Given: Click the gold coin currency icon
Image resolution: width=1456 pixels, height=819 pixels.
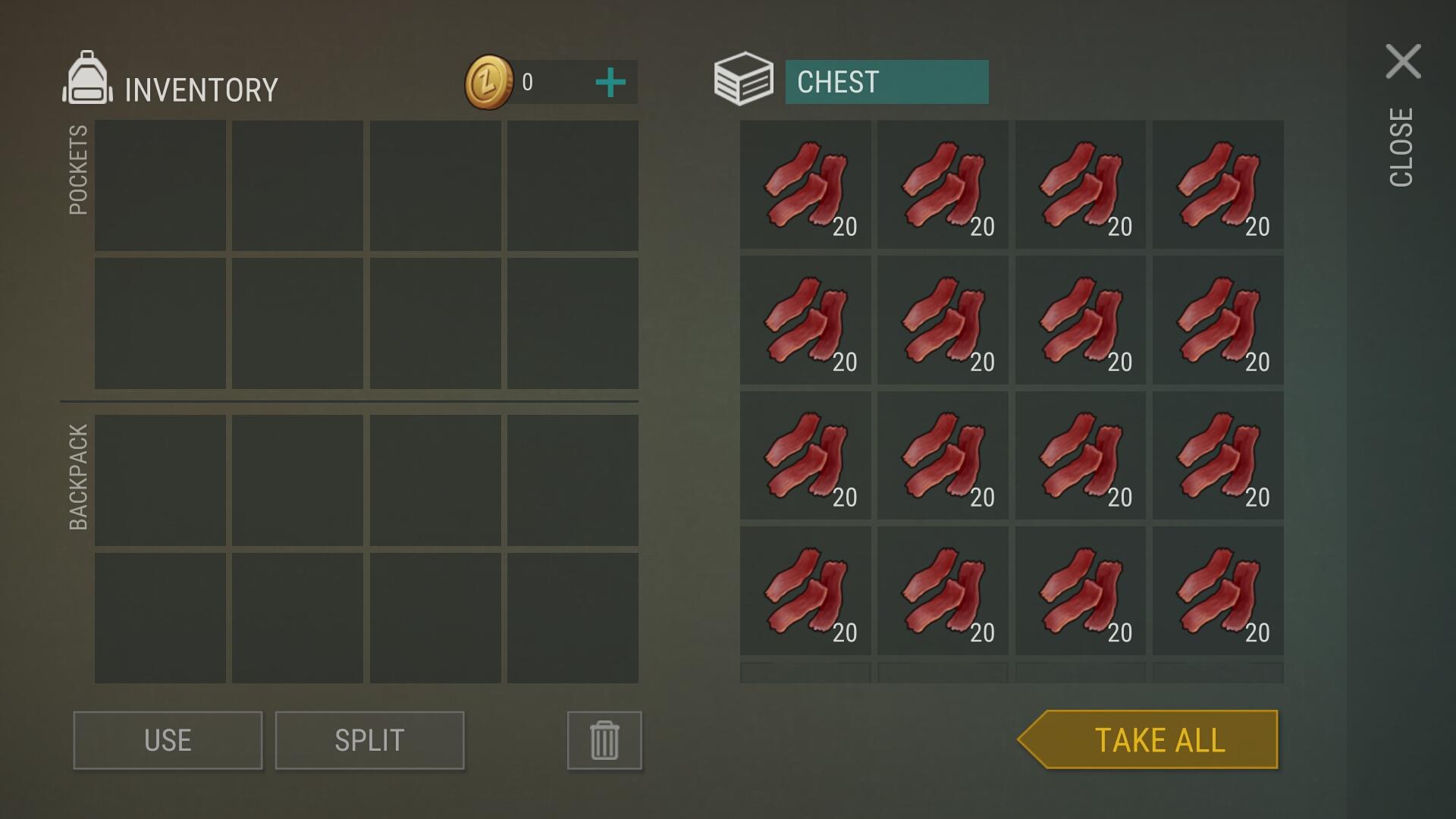Looking at the screenshot, I should [x=489, y=82].
